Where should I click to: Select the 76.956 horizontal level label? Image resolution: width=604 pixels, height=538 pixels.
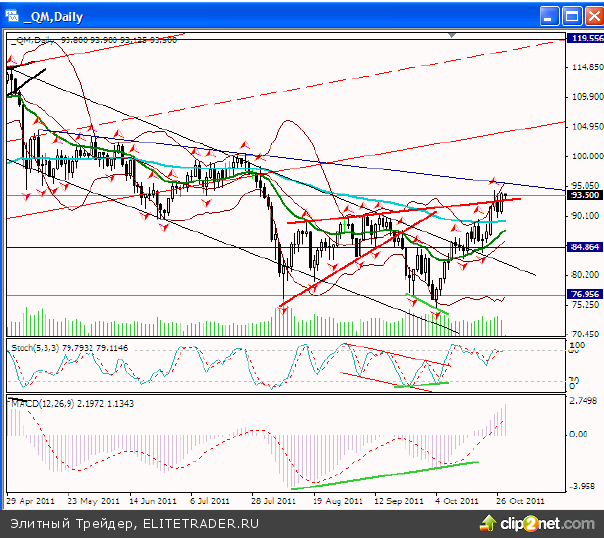coord(583,294)
